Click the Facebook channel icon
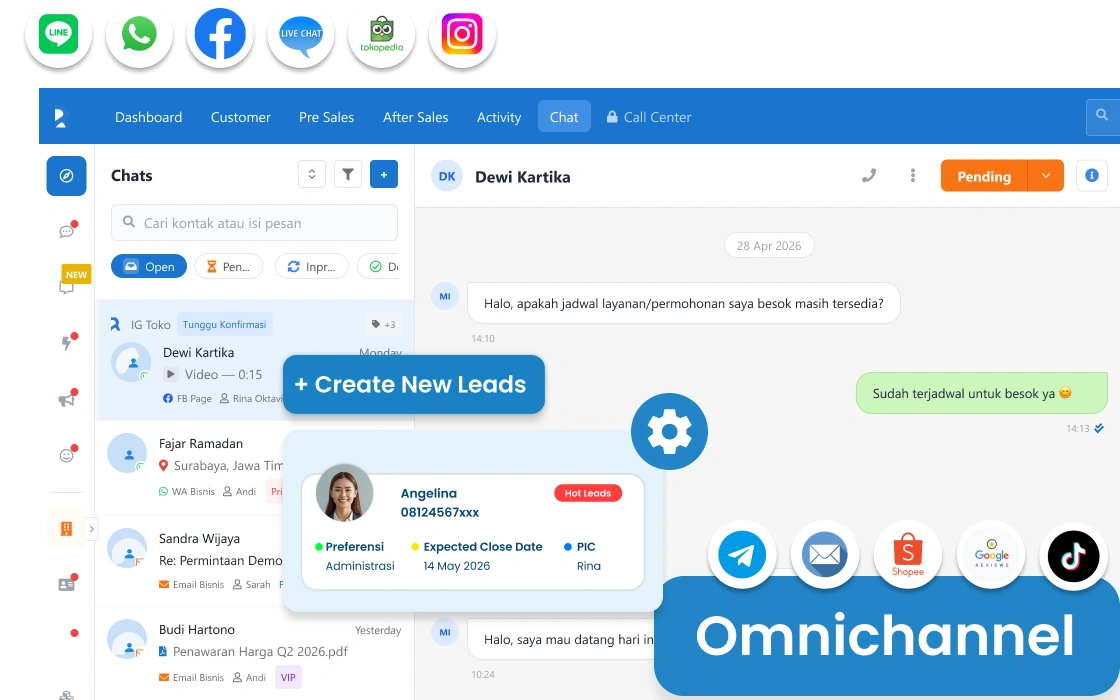The height and width of the screenshot is (700, 1120). click(220, 34)
